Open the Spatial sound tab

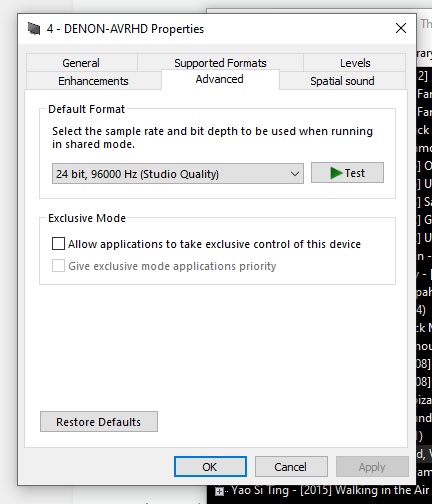342,81
